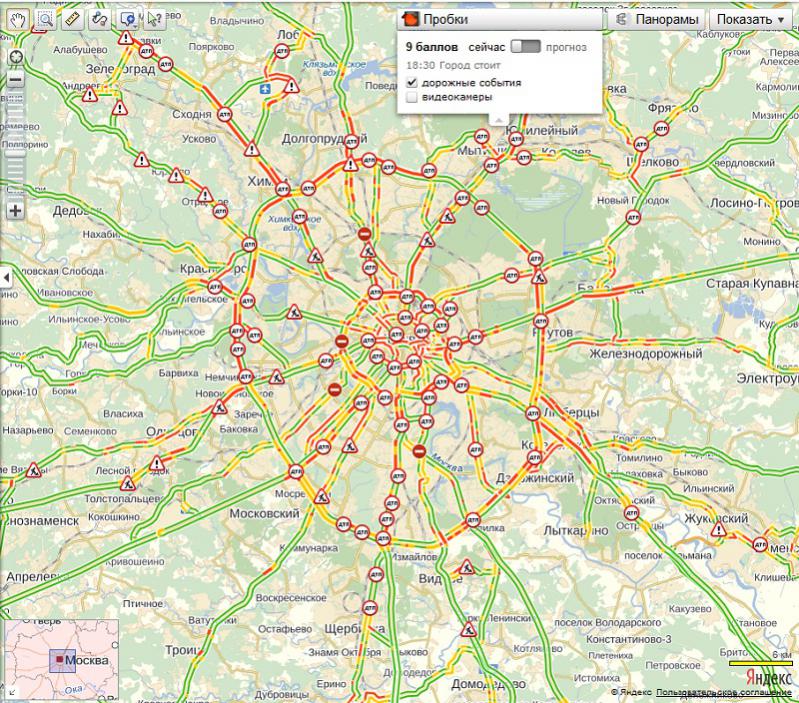The image size is (799, 703).
Task: Activate the 'what is here' pointer tool
Action: pos(154,20)
